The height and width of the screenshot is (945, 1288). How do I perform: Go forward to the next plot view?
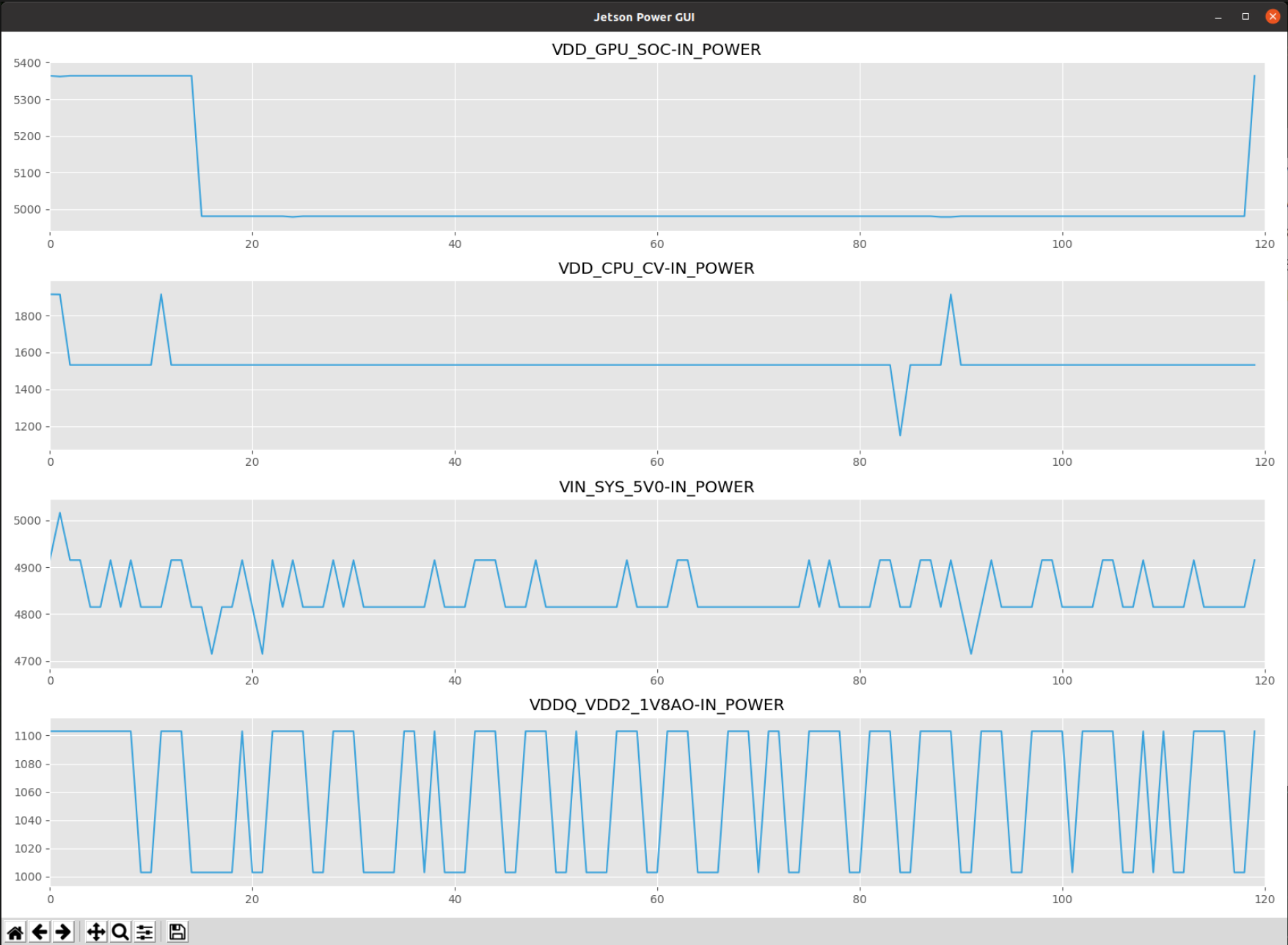[63, 930]
